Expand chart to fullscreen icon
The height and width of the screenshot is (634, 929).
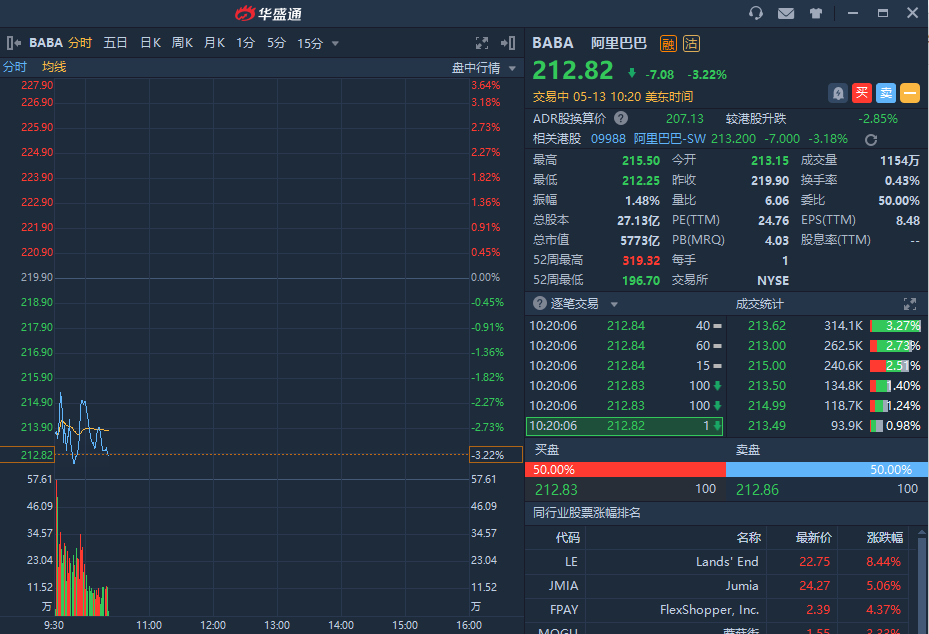coord(482,43)
